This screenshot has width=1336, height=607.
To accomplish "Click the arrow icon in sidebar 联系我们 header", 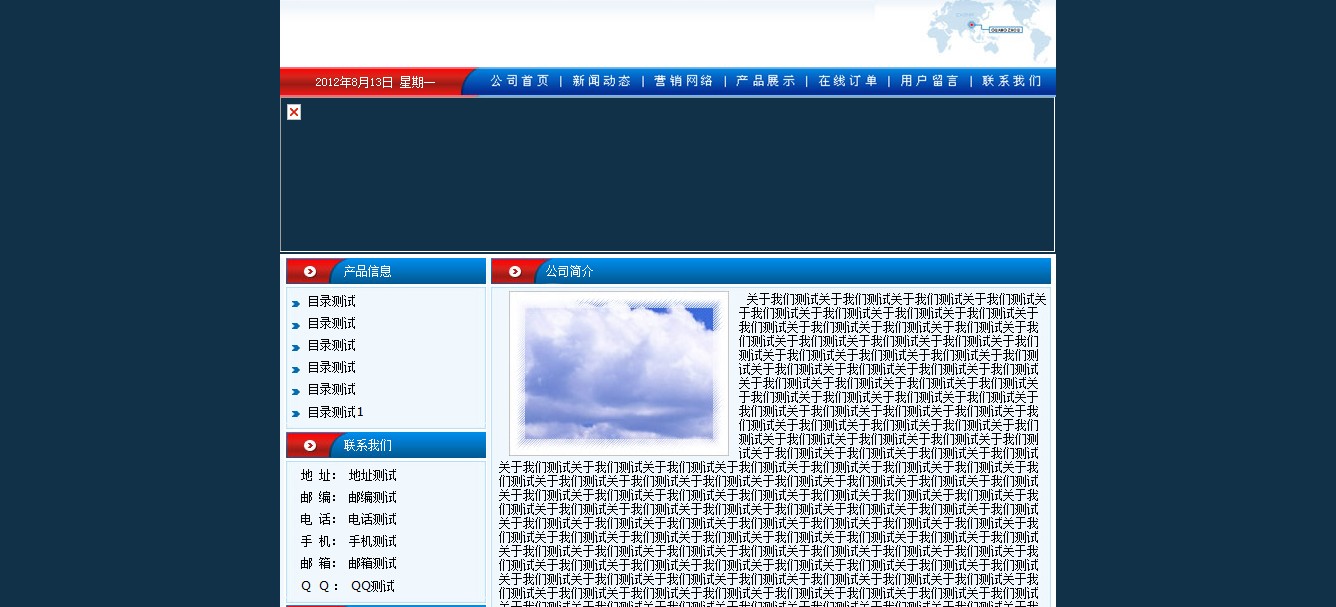I will (310, 445).
